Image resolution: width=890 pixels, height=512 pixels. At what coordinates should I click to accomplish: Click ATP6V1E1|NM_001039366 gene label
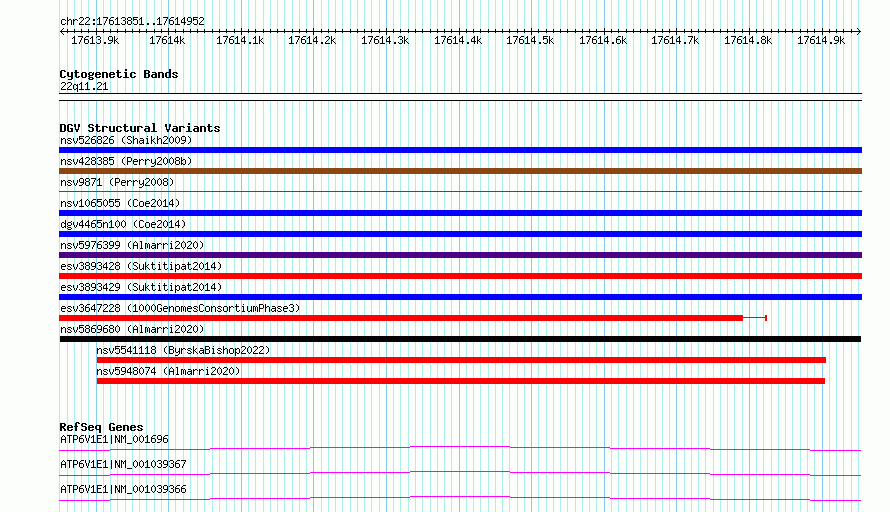coord(123,489)
